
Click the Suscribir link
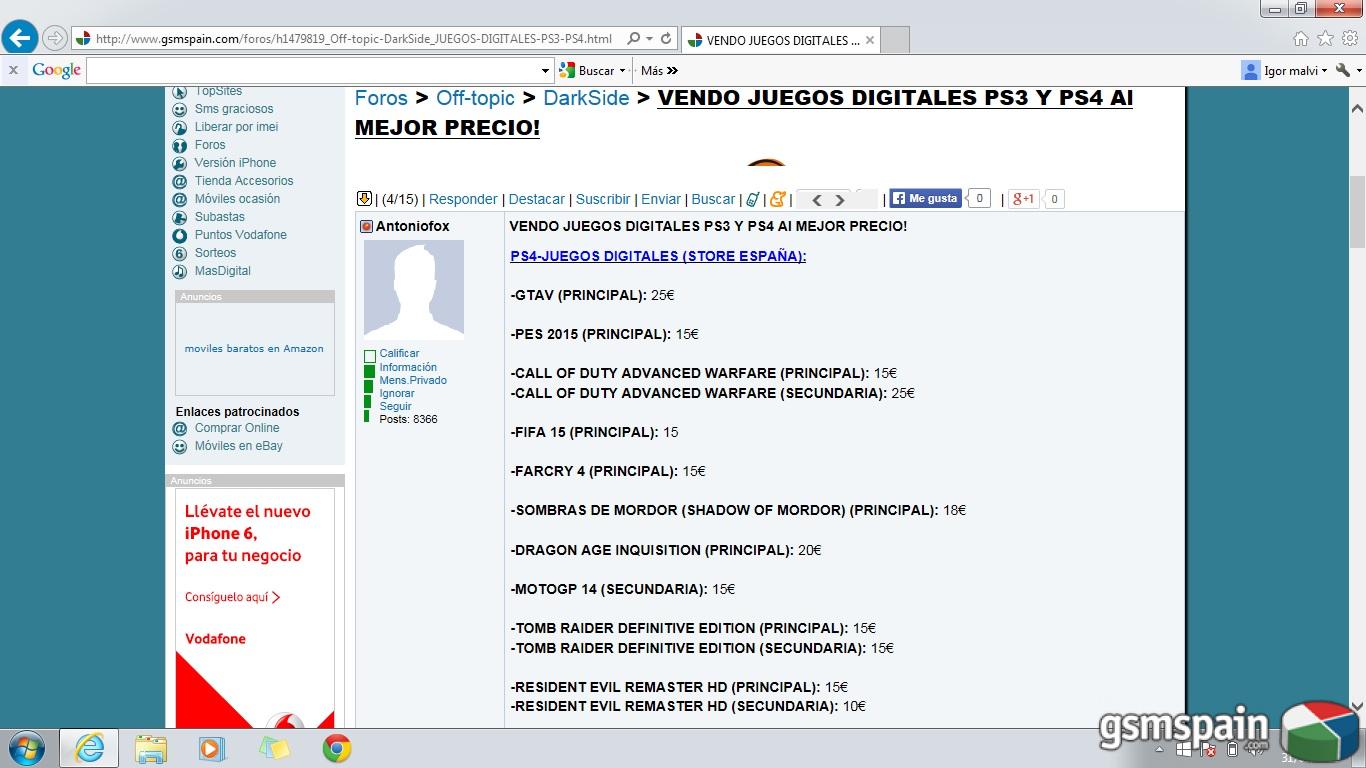(603, 199)
